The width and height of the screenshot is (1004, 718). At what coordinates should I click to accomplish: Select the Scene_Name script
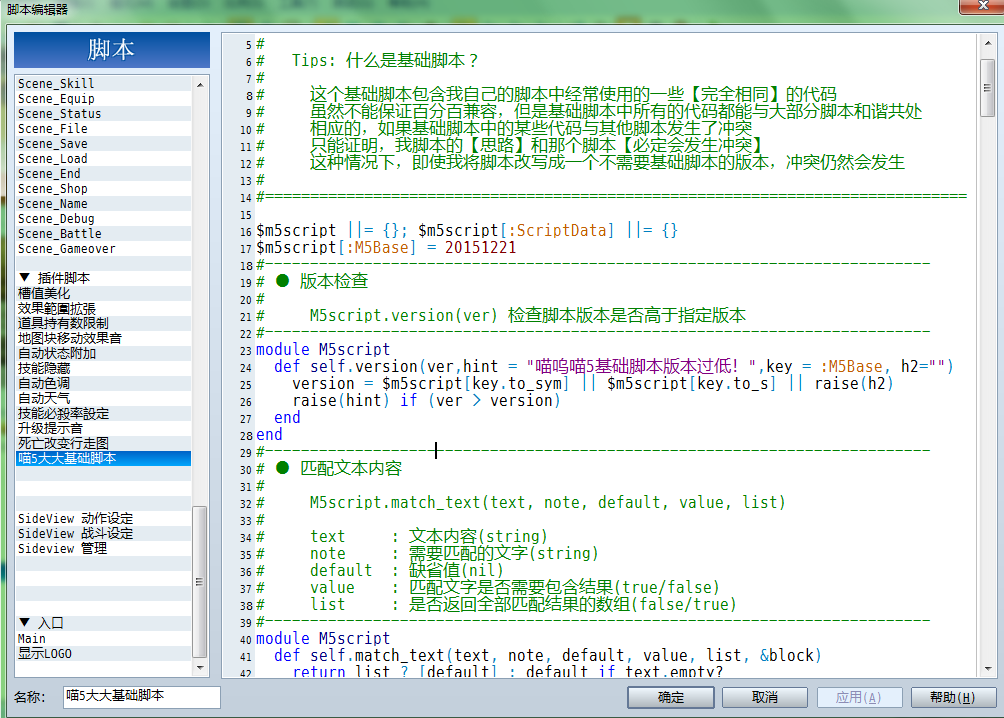tap(103, 204)
